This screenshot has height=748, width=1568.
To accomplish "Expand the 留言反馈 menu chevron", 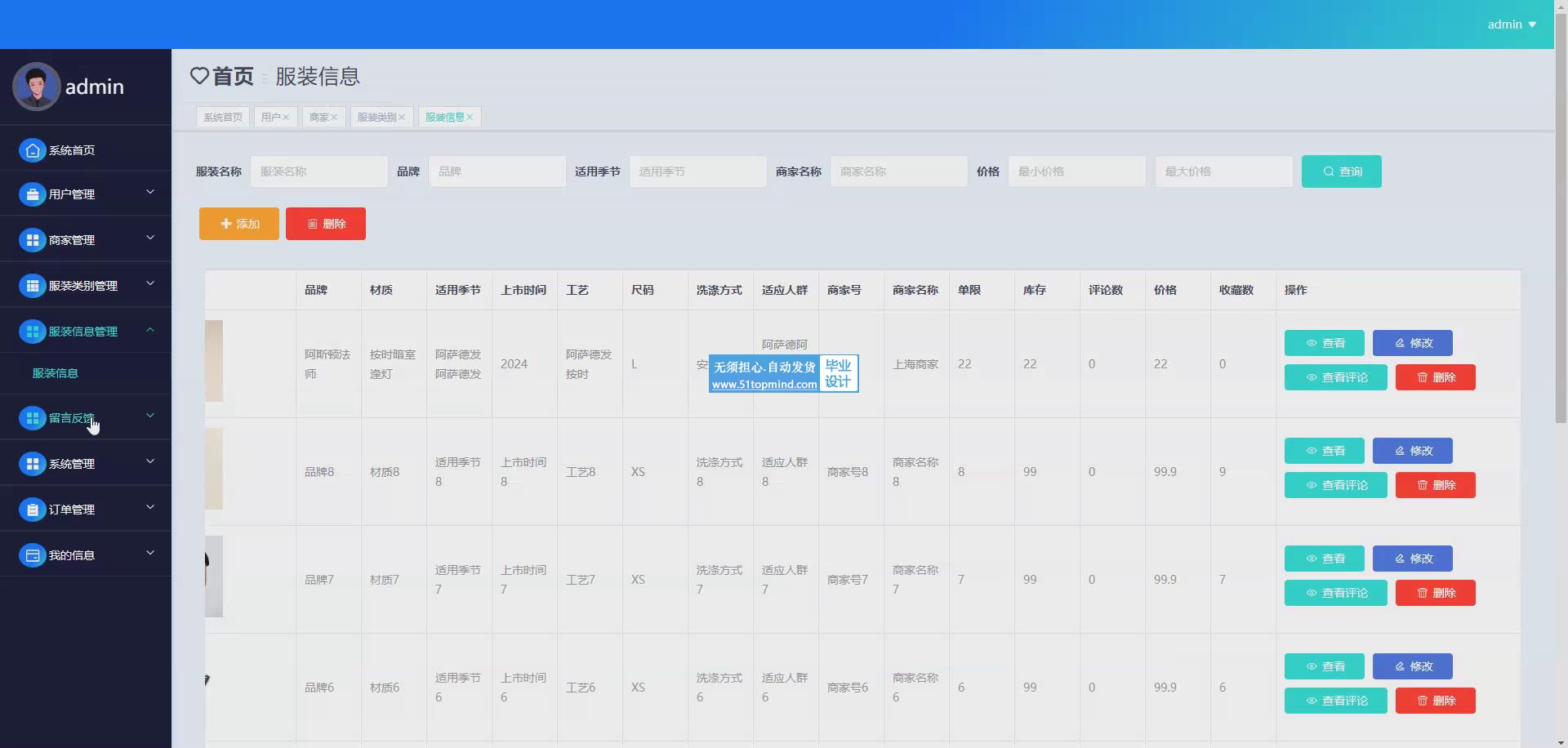I will pos(150,416).
